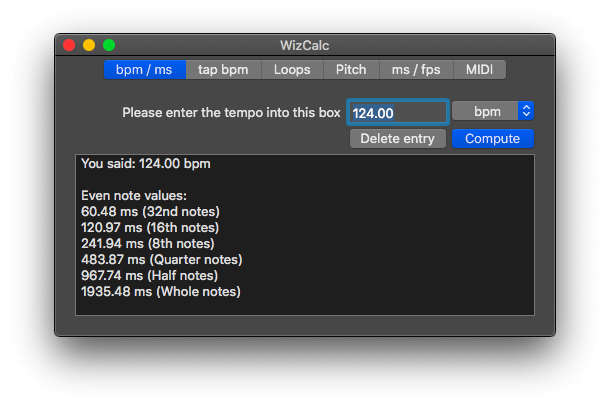This screenshot has width=610, height=406.
Task: Switch to the MIDI tab
Action: click(479, 70)
